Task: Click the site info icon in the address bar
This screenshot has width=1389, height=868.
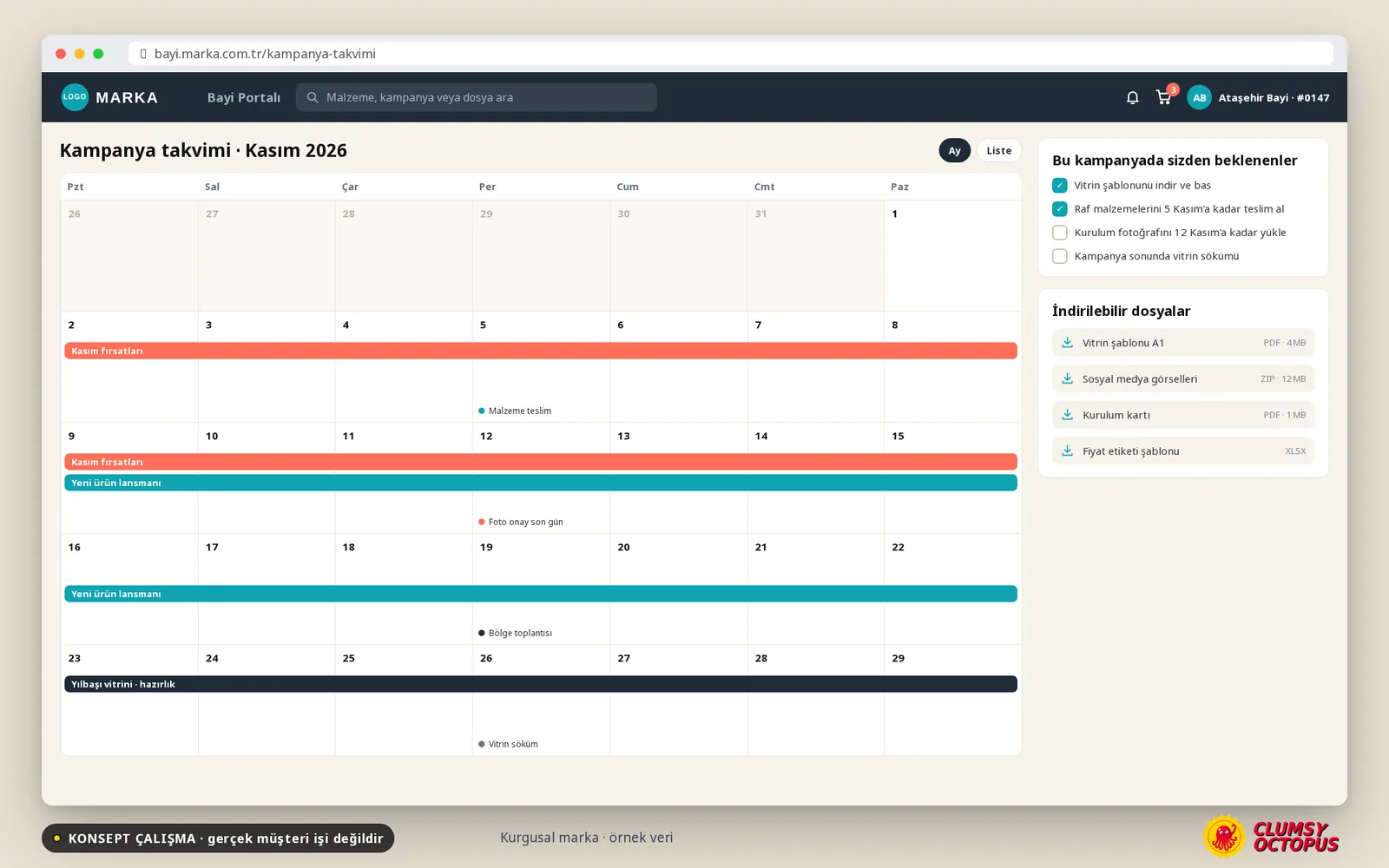Action: [x=143, y=54]
